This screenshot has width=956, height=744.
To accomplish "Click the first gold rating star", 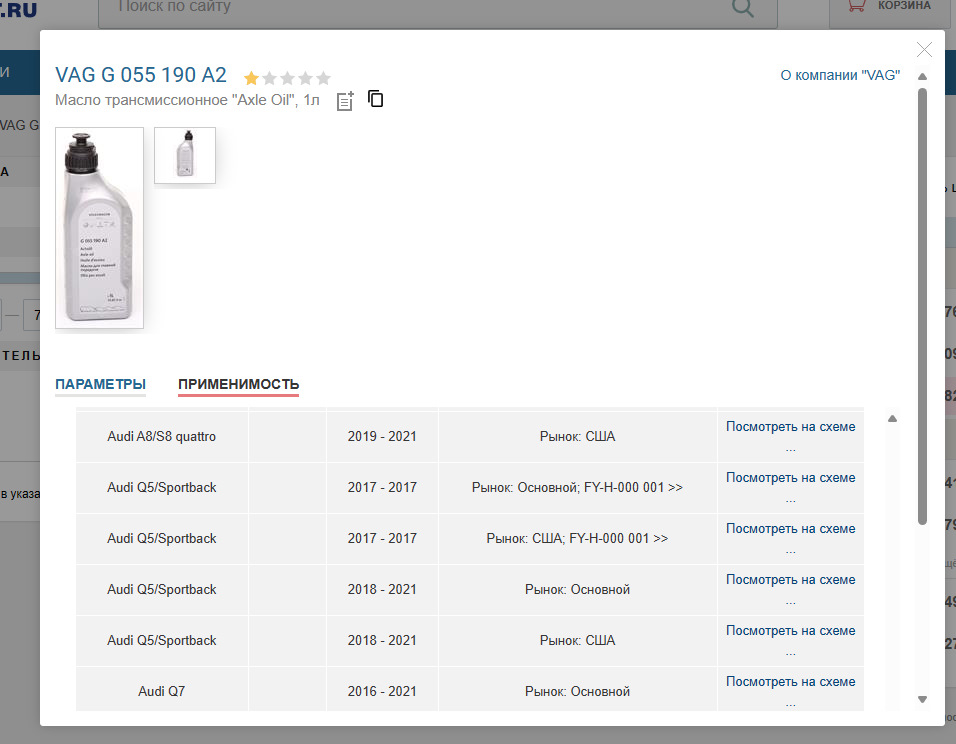I will tap(251, 78).
